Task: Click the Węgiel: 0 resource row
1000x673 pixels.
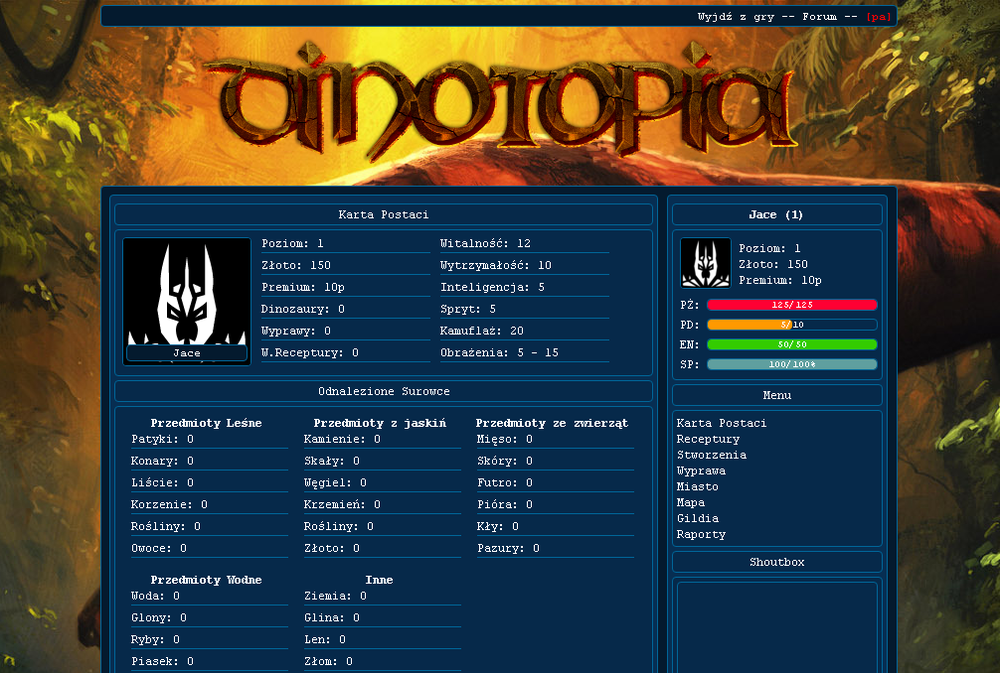Action: pos(382,483)
